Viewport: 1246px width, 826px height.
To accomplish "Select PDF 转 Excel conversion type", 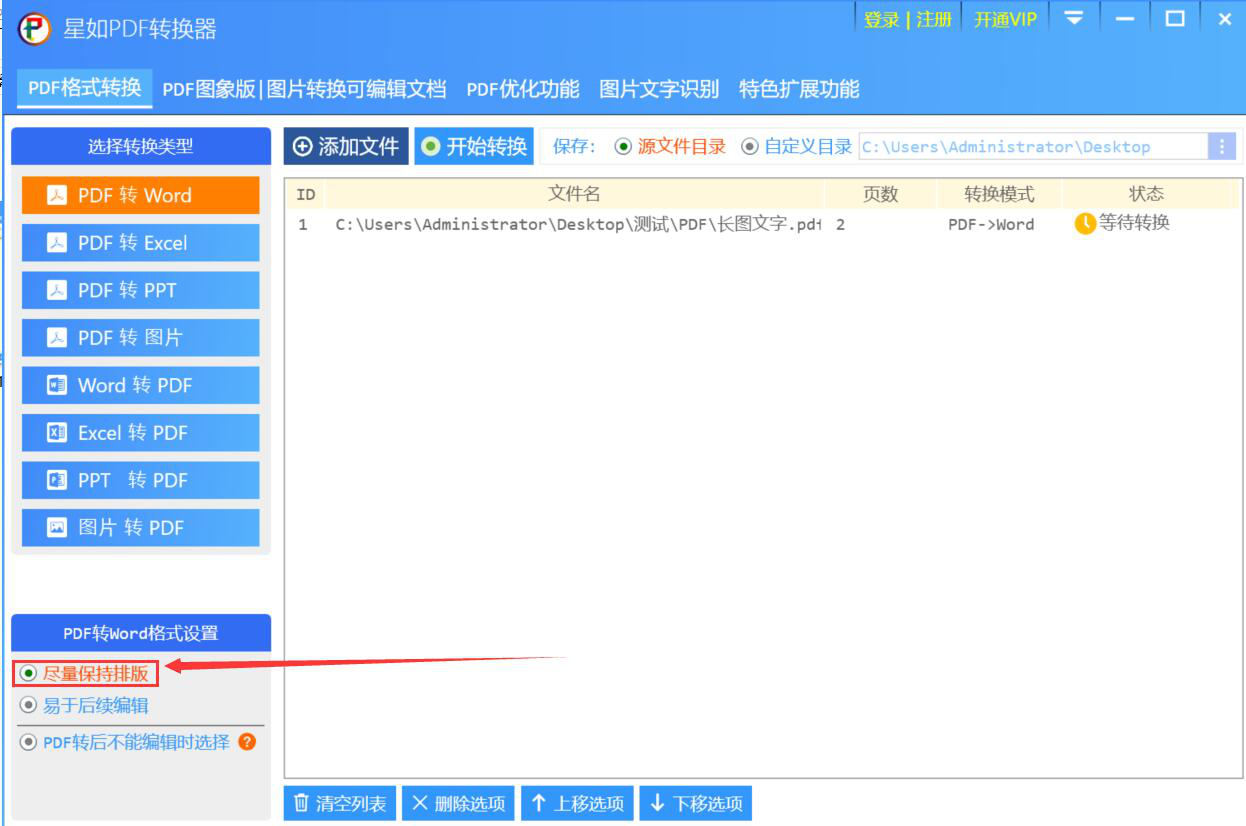I will pyautogui.click(x=140, y=243).
